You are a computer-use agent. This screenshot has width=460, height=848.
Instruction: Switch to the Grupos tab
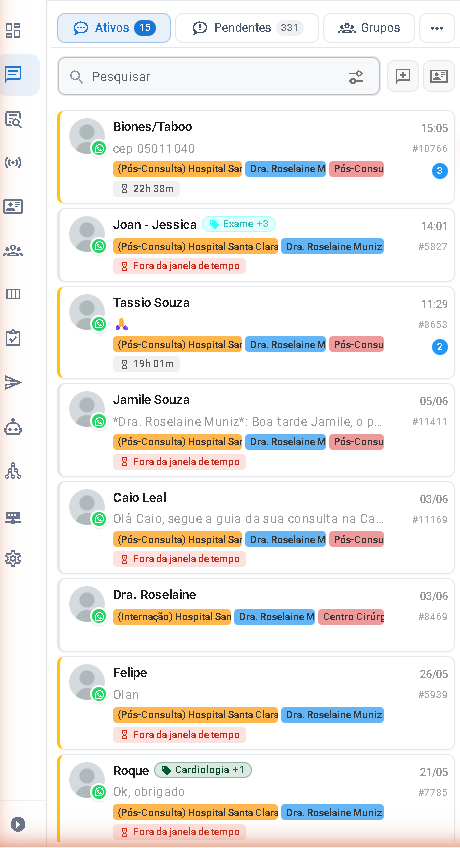pos(369,28)
